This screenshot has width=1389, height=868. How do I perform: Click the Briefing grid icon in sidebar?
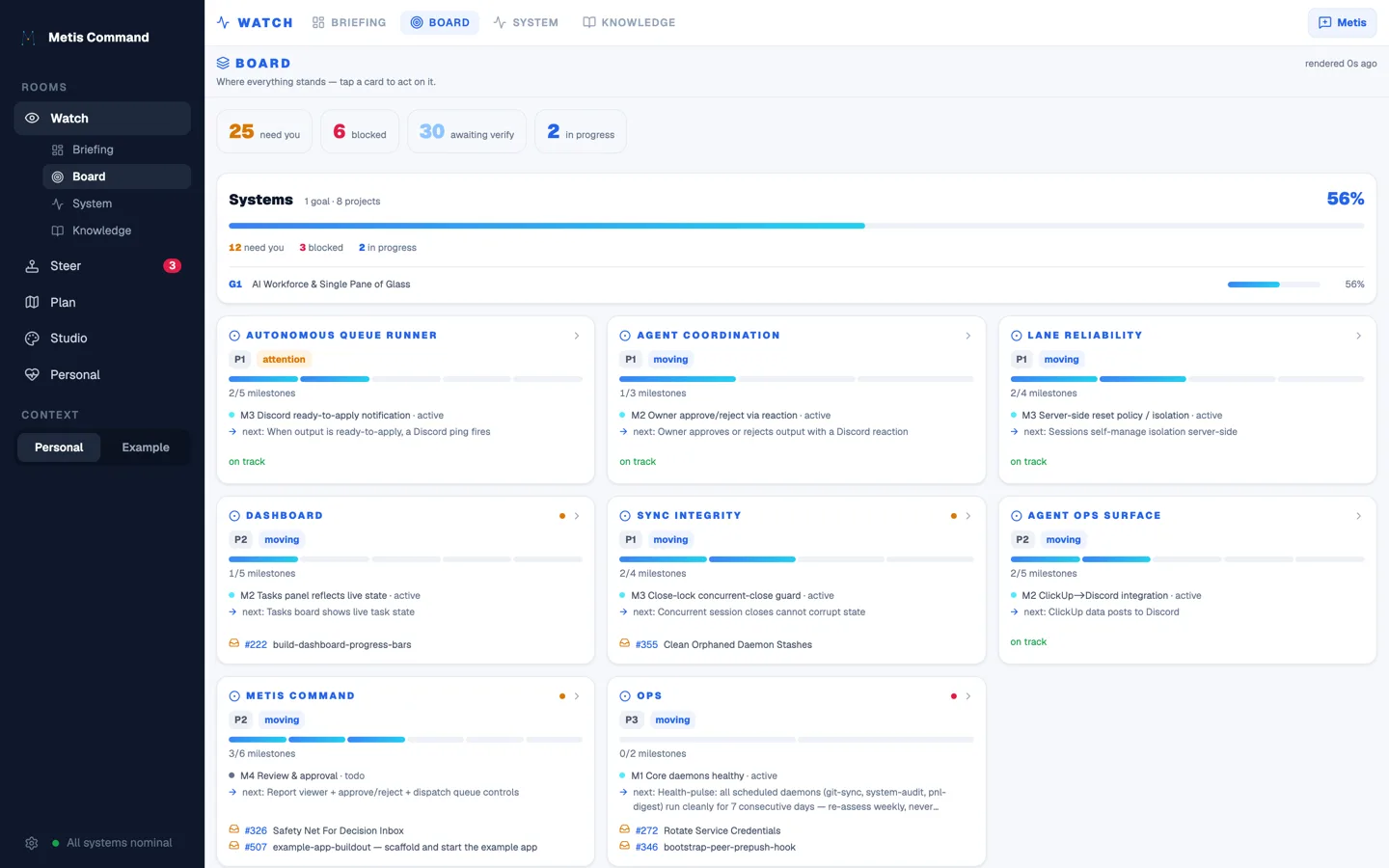pos(58,149)
